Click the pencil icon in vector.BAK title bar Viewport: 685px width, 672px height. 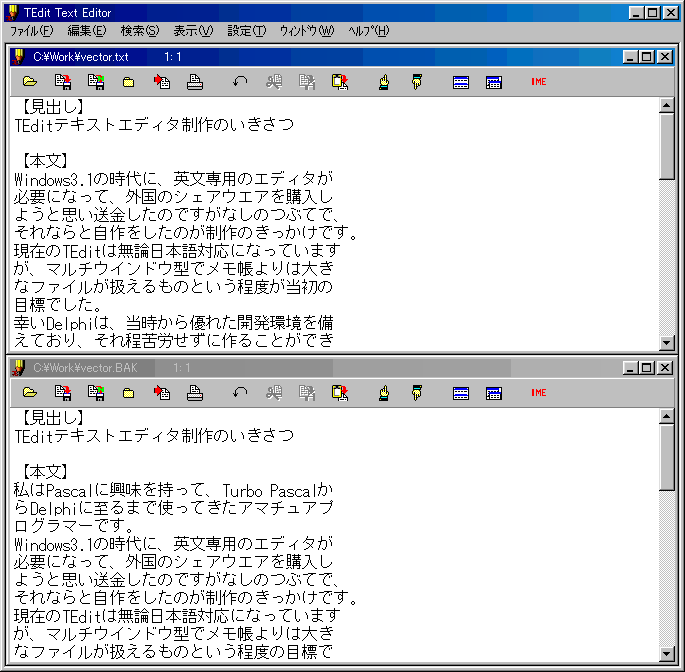pos(18,368)
